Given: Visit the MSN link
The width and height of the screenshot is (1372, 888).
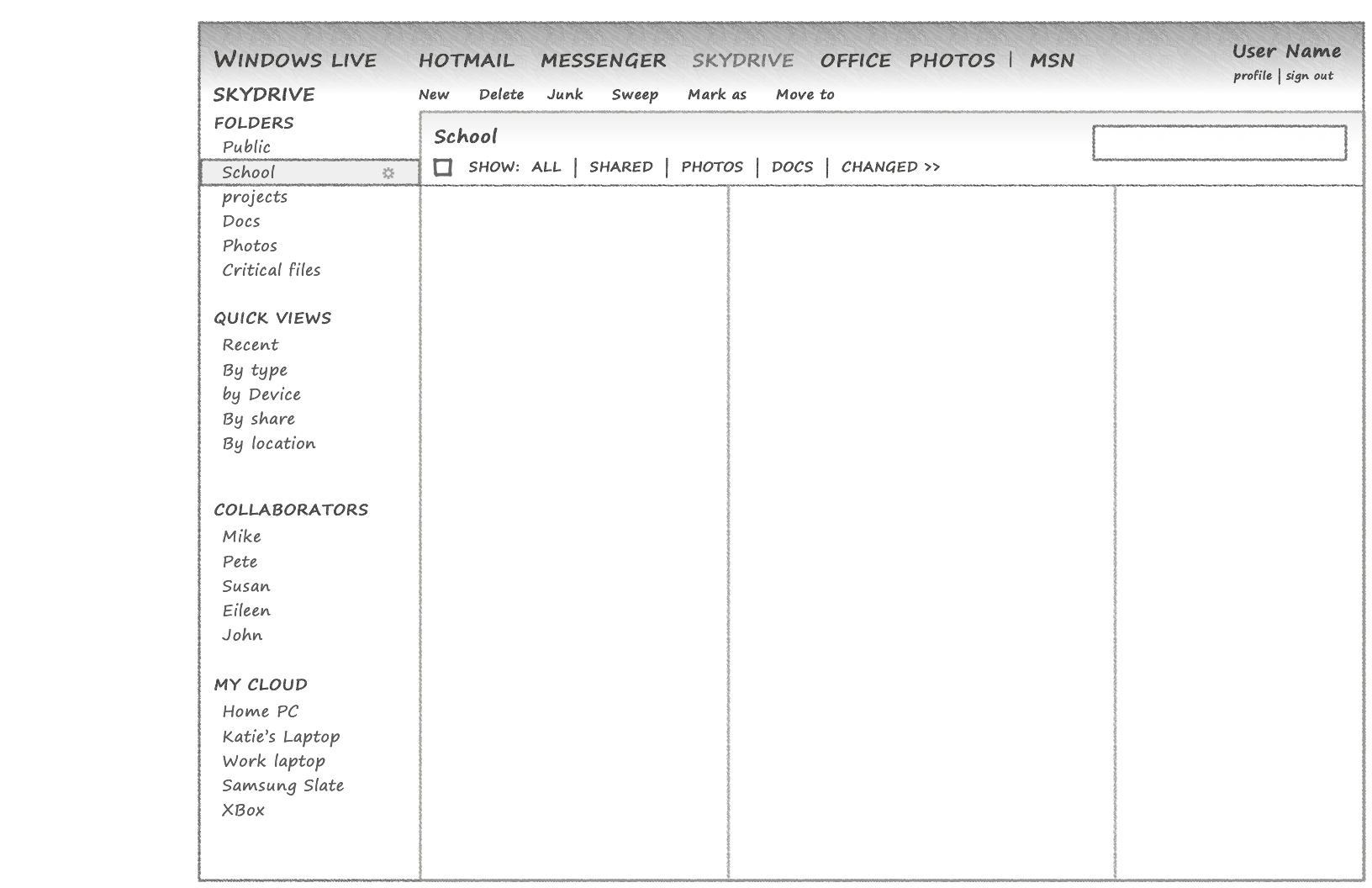Looking at the screenshot, I should coord(1052,61).
